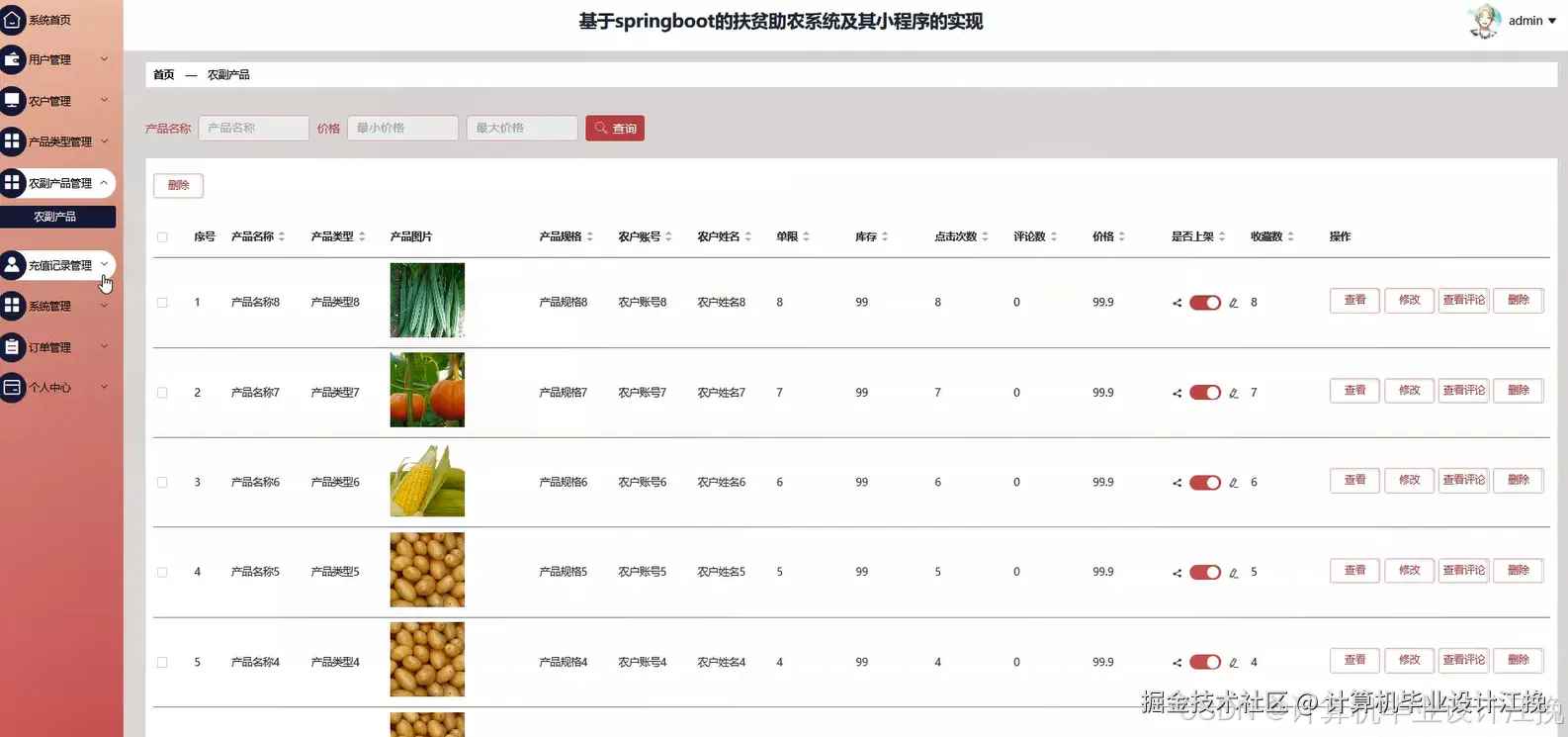Expand the 充值记录管理 chevron

pyautogui.click(x=104, y=264)
